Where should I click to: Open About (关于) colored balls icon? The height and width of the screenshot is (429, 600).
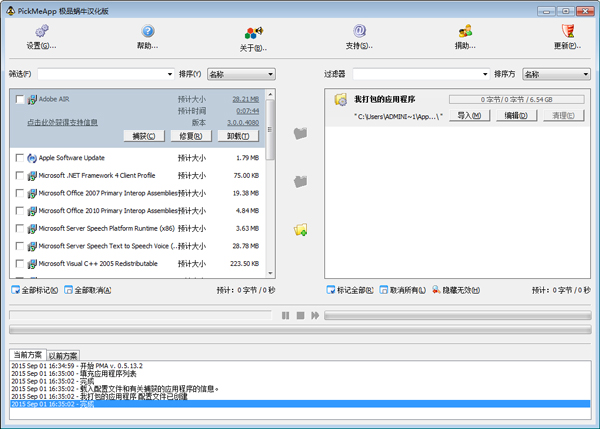pyautogui.click(x=254, y=33)
